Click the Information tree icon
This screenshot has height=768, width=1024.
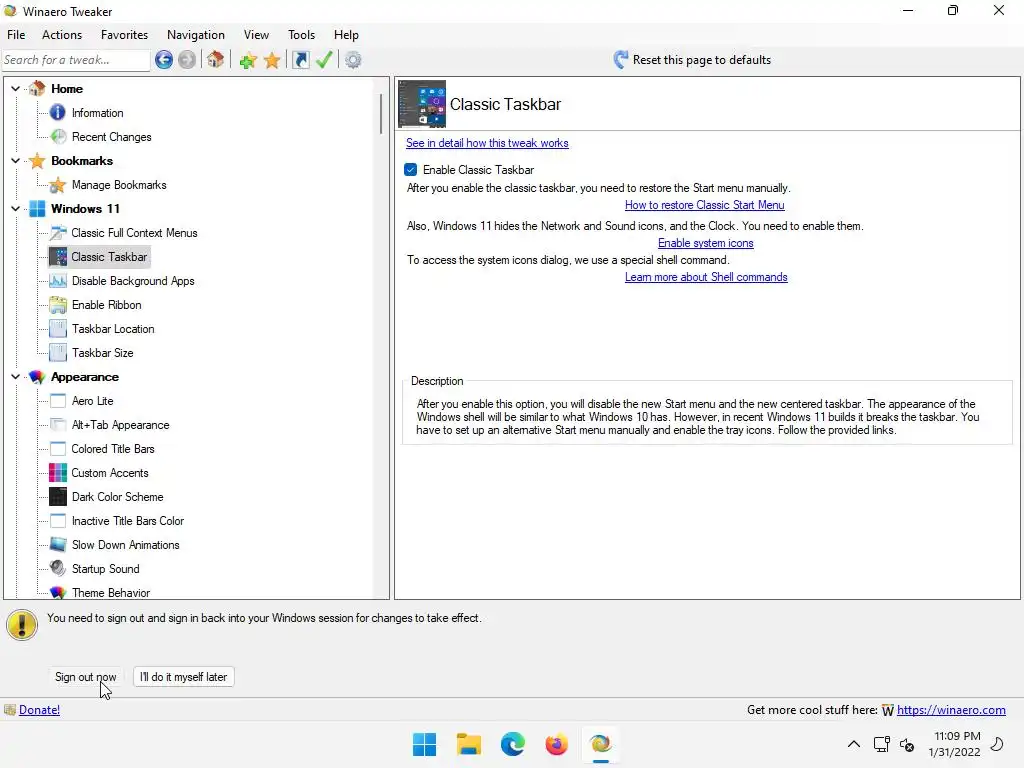pos(58,112)
